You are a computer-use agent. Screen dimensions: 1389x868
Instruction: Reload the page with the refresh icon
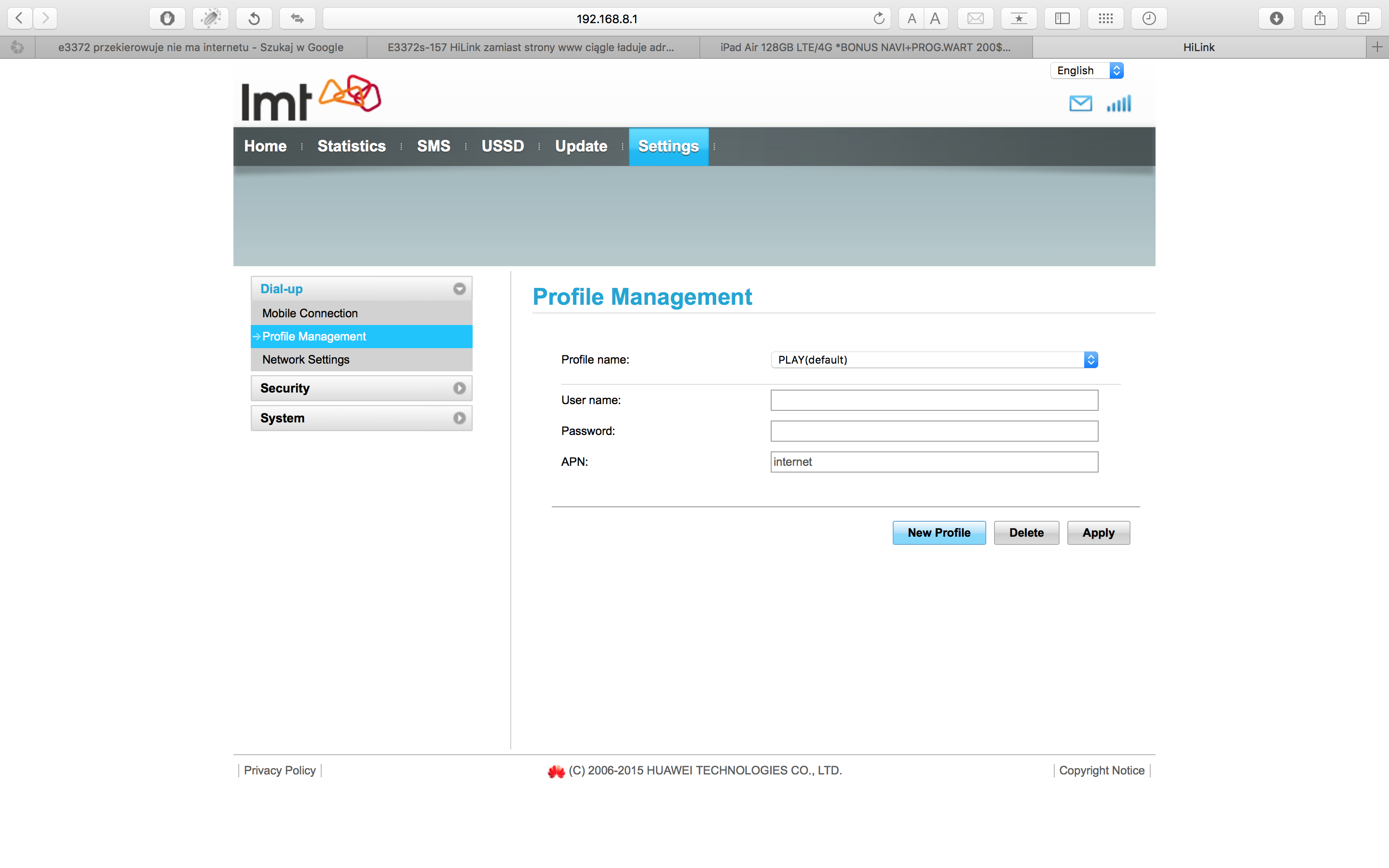[878, 18]
